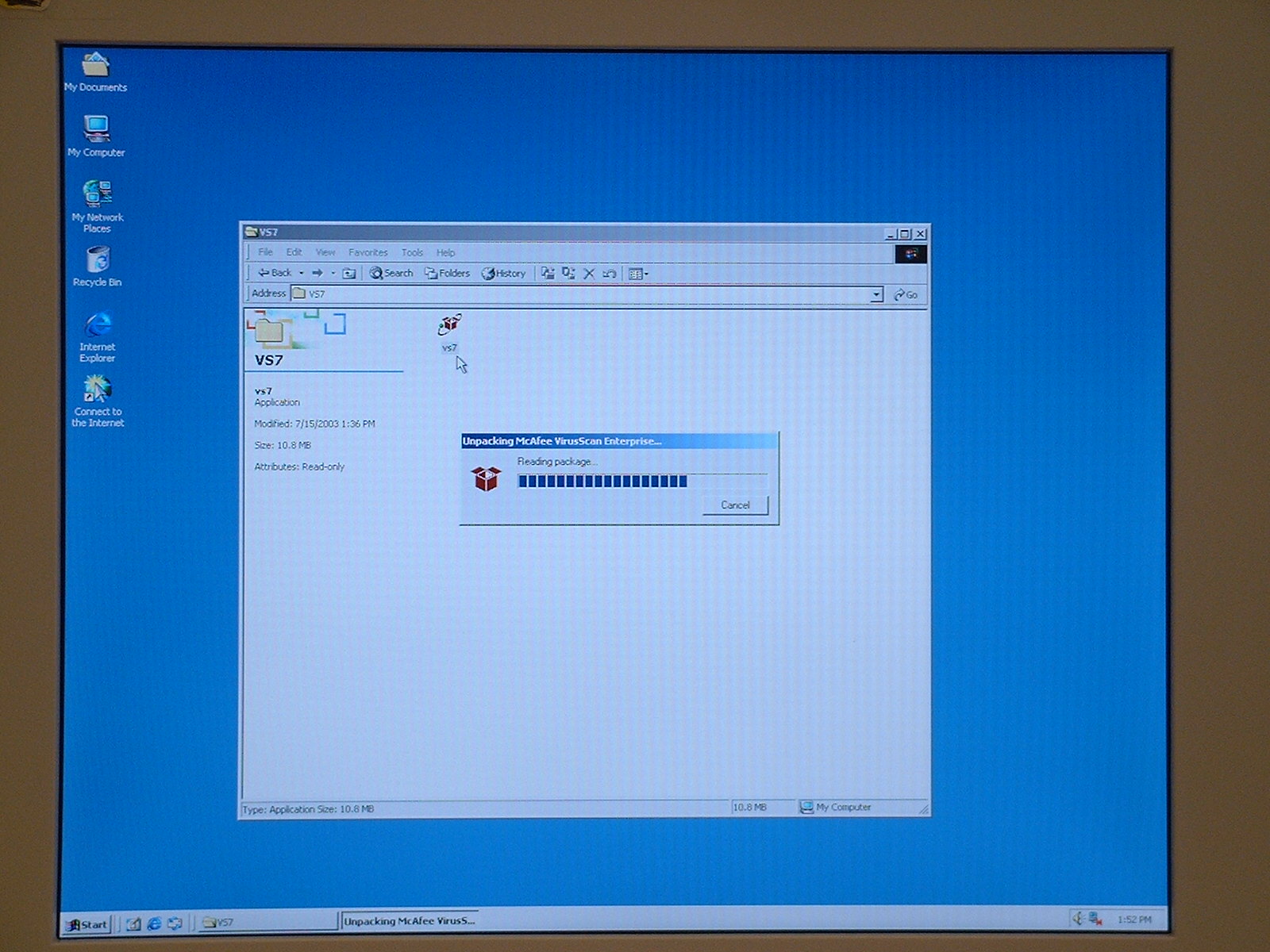Open the Tools menu
1270x952 pixels.
412,252
